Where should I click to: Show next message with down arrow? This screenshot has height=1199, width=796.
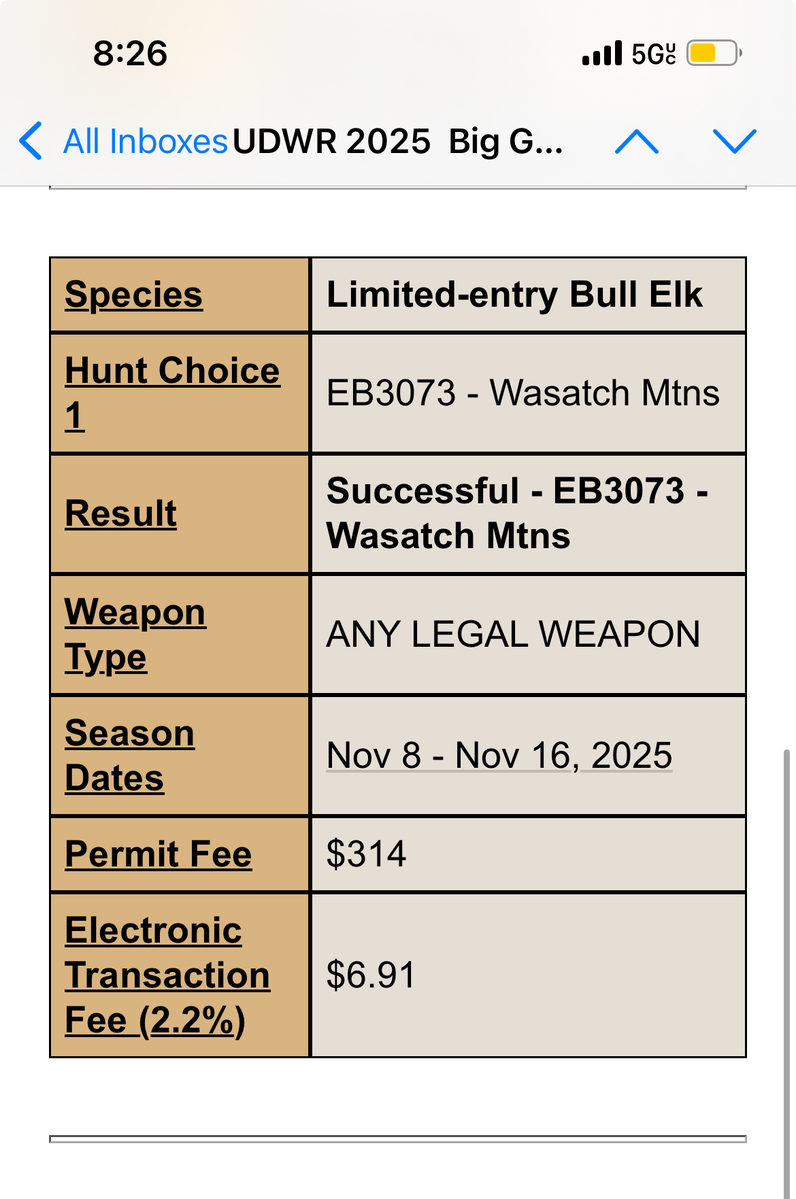[734, 142]
